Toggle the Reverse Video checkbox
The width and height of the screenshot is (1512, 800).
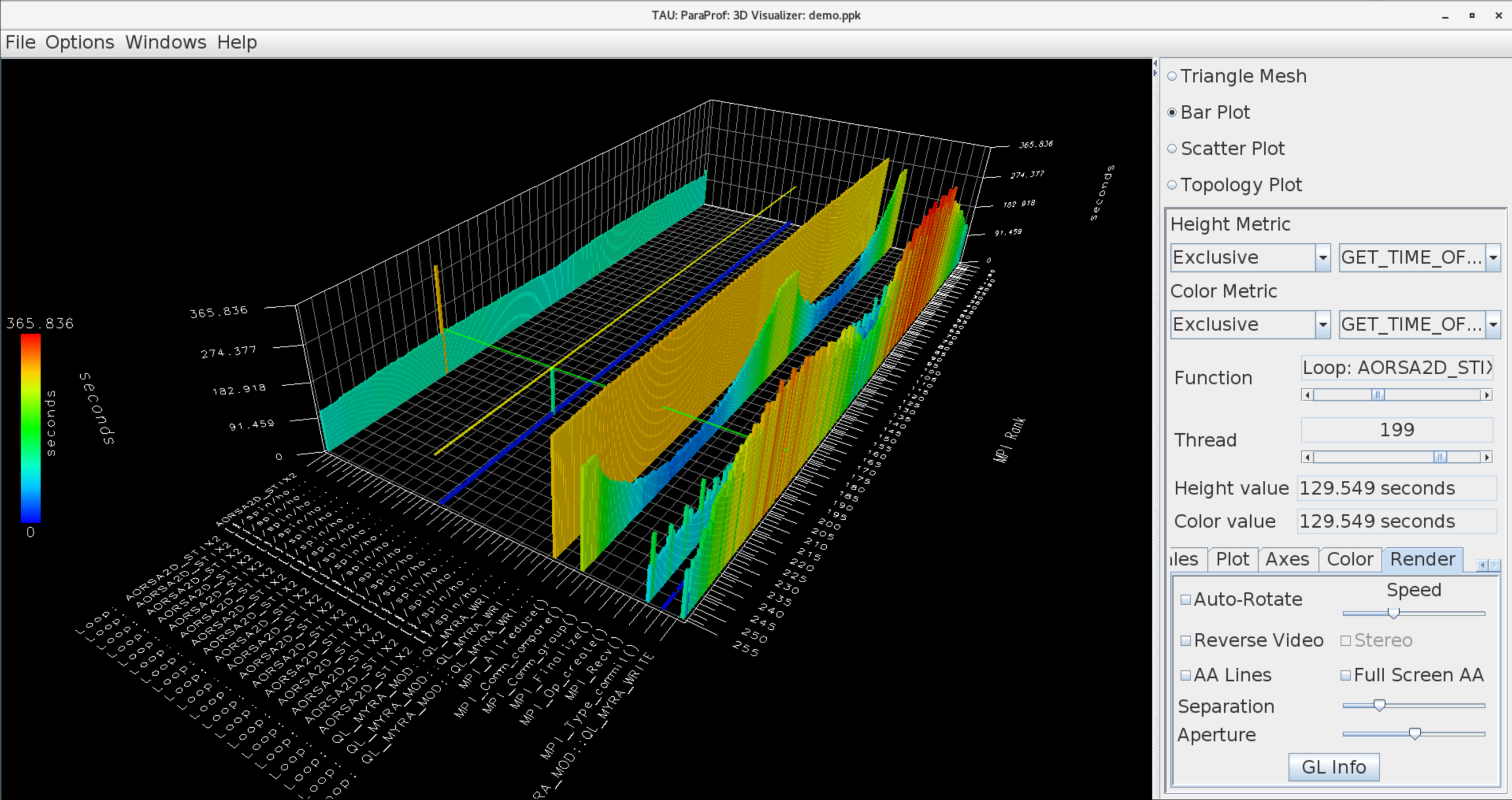pyautogui.click(x=1185, y=640)
